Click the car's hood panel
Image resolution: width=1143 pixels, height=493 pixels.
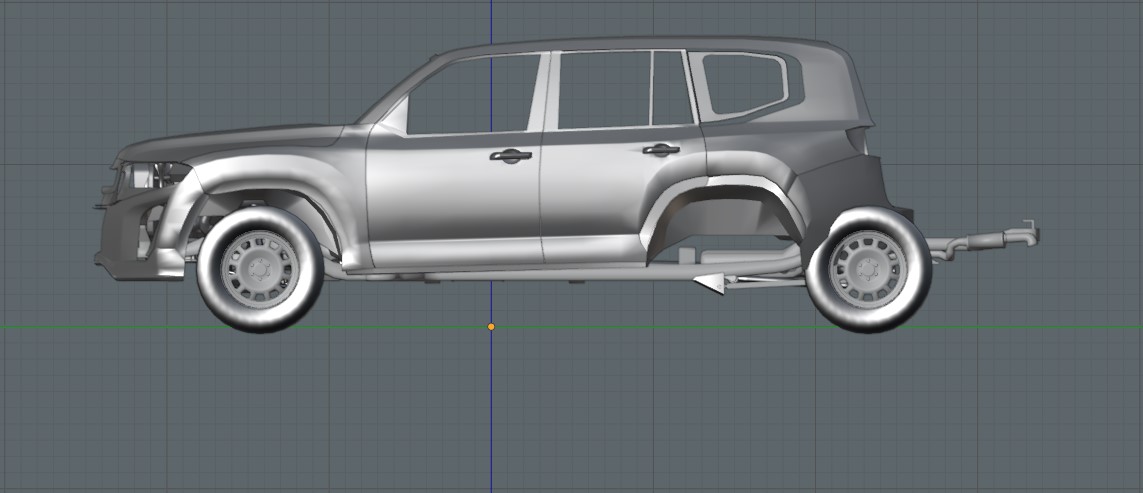pyautogui.click(x=233, y=142)
